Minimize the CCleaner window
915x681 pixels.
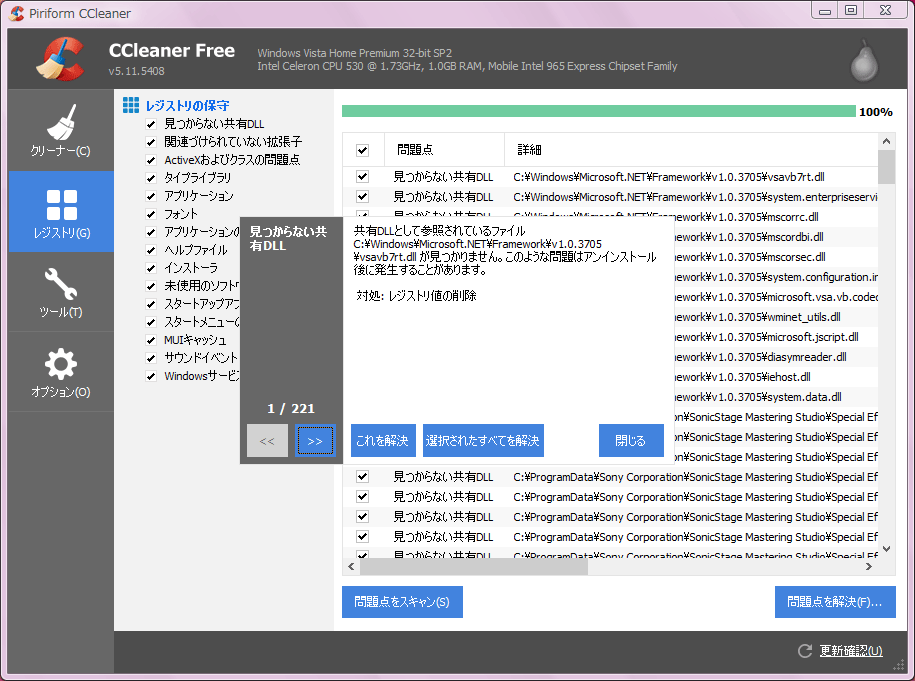click(x=825, y=11)
